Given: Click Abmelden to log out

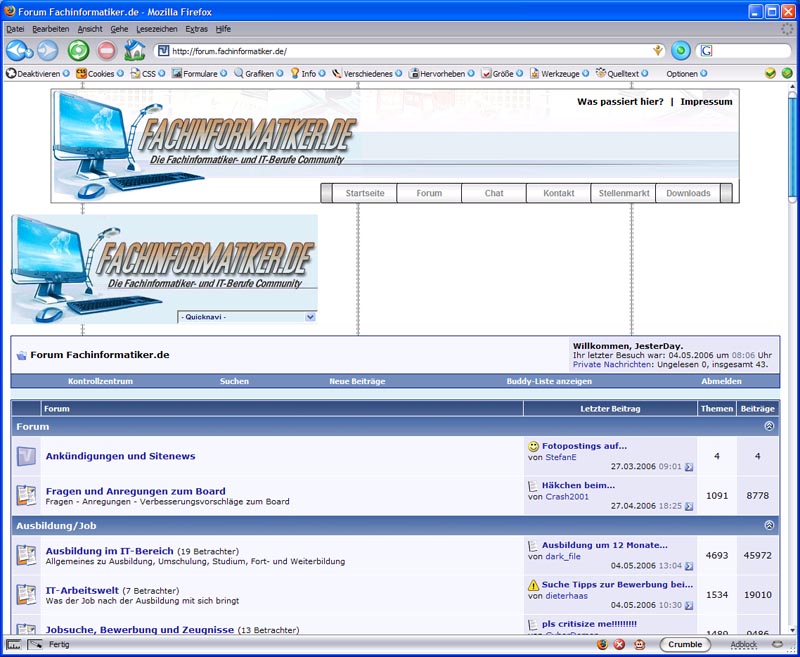Looking at the screenshot, I should tap(721, 381).
